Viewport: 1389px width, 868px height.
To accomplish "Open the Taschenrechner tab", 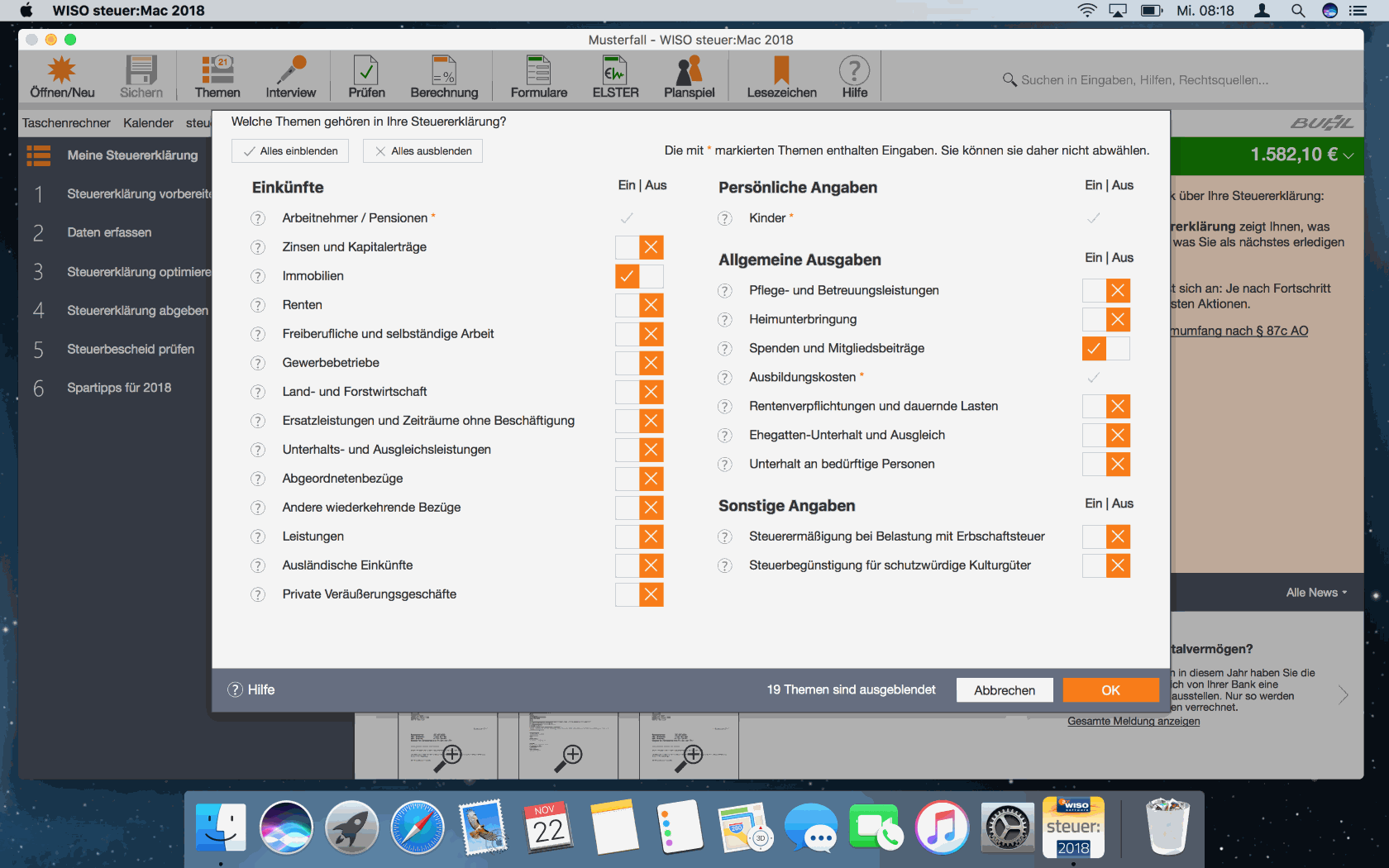I will (66, 123).
